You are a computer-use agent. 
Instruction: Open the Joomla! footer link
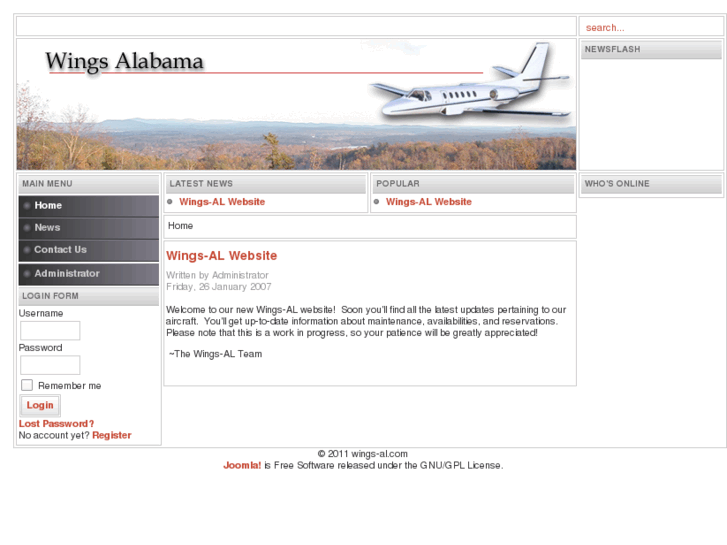(x=242, y=465)
